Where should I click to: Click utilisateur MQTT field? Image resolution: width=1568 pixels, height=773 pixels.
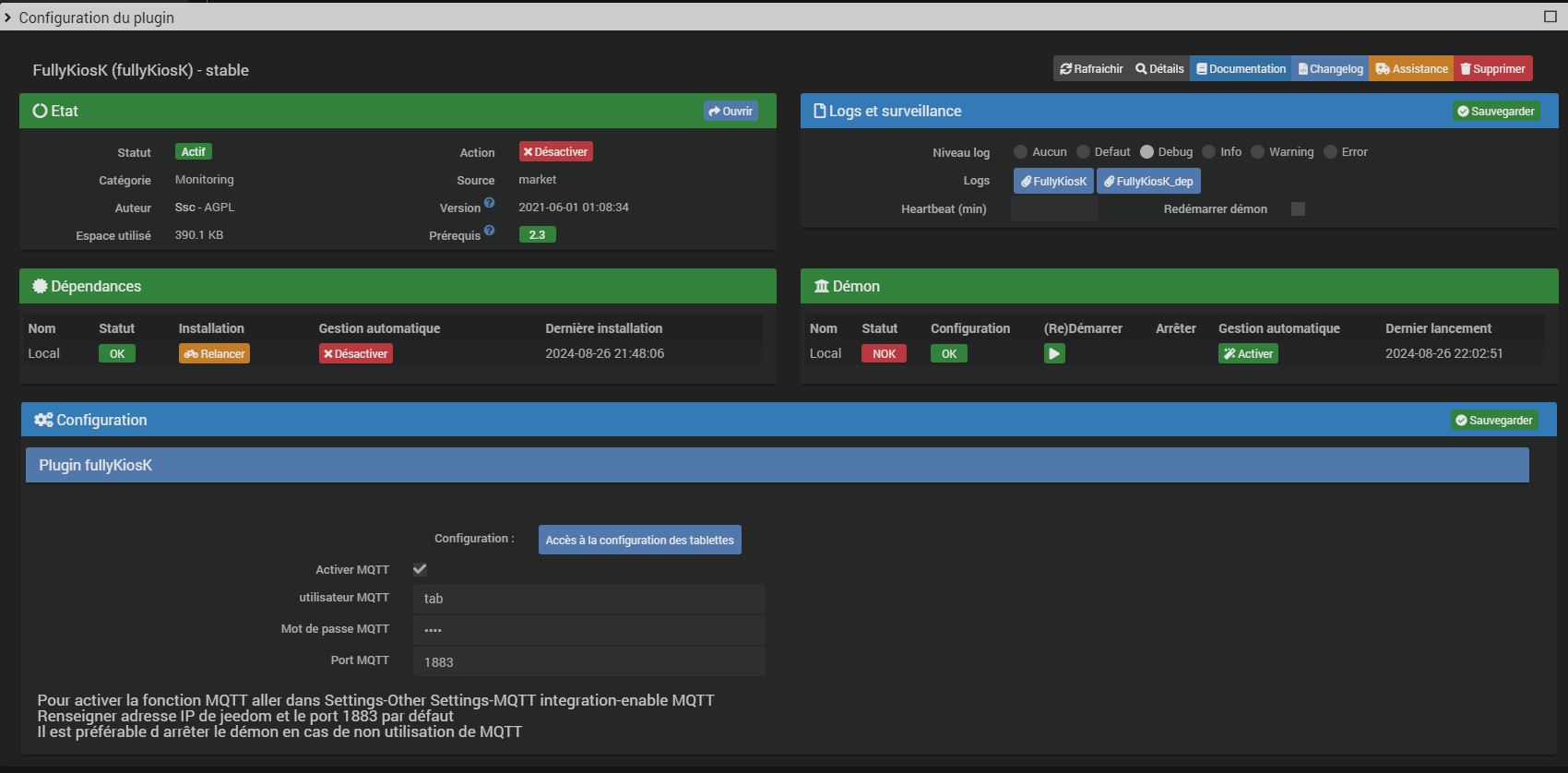(588, 599)
